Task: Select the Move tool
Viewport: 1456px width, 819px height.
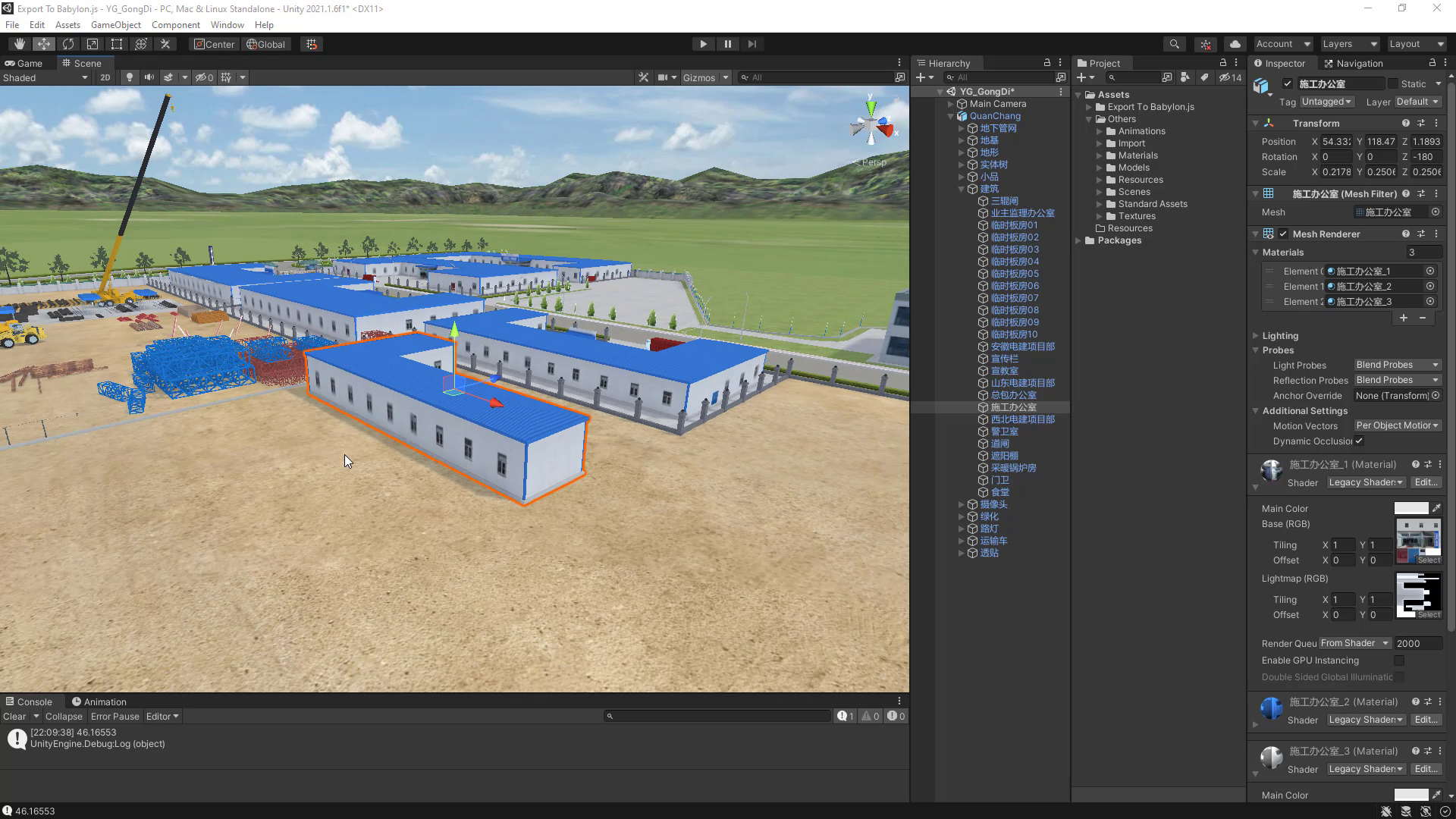Action: tap(44, 44)
